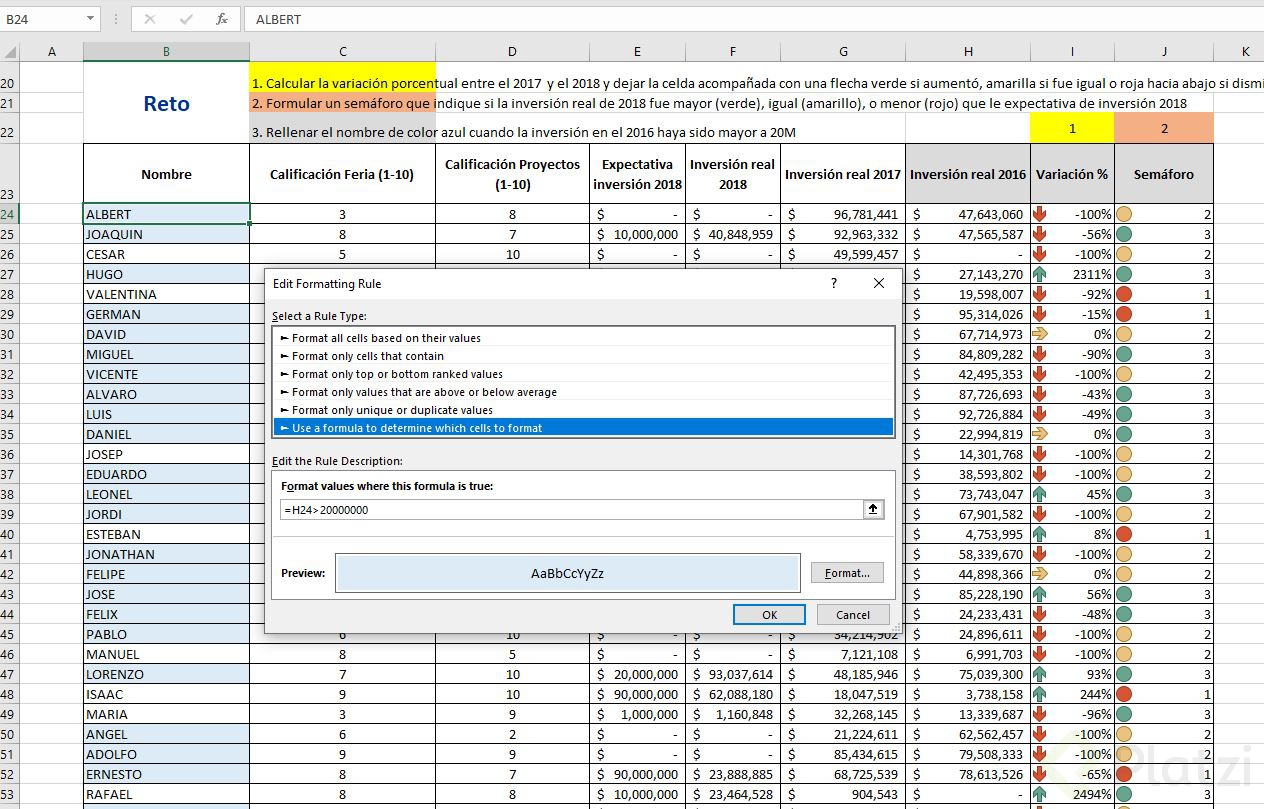The height and width of the screenshot is (809, 1264).
Task: Click the light blue preview swatch AaBbCcYyZz
Action: (x=567, y=574)
